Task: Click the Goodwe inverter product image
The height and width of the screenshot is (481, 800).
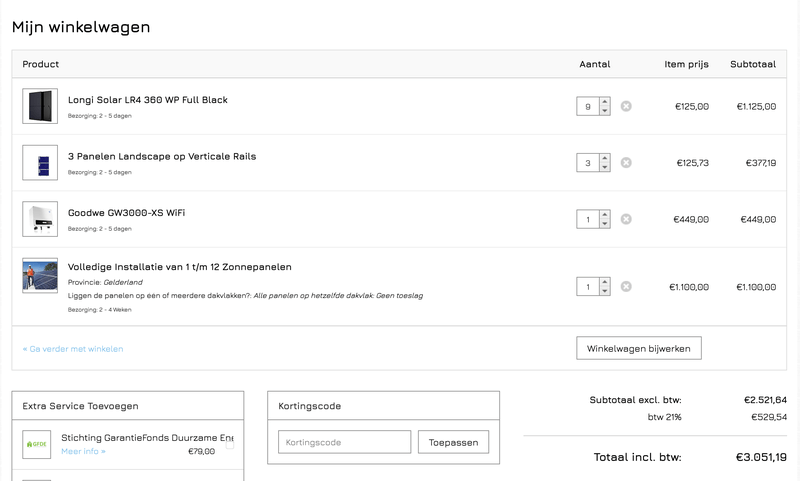Action: (x=40, y=219)
